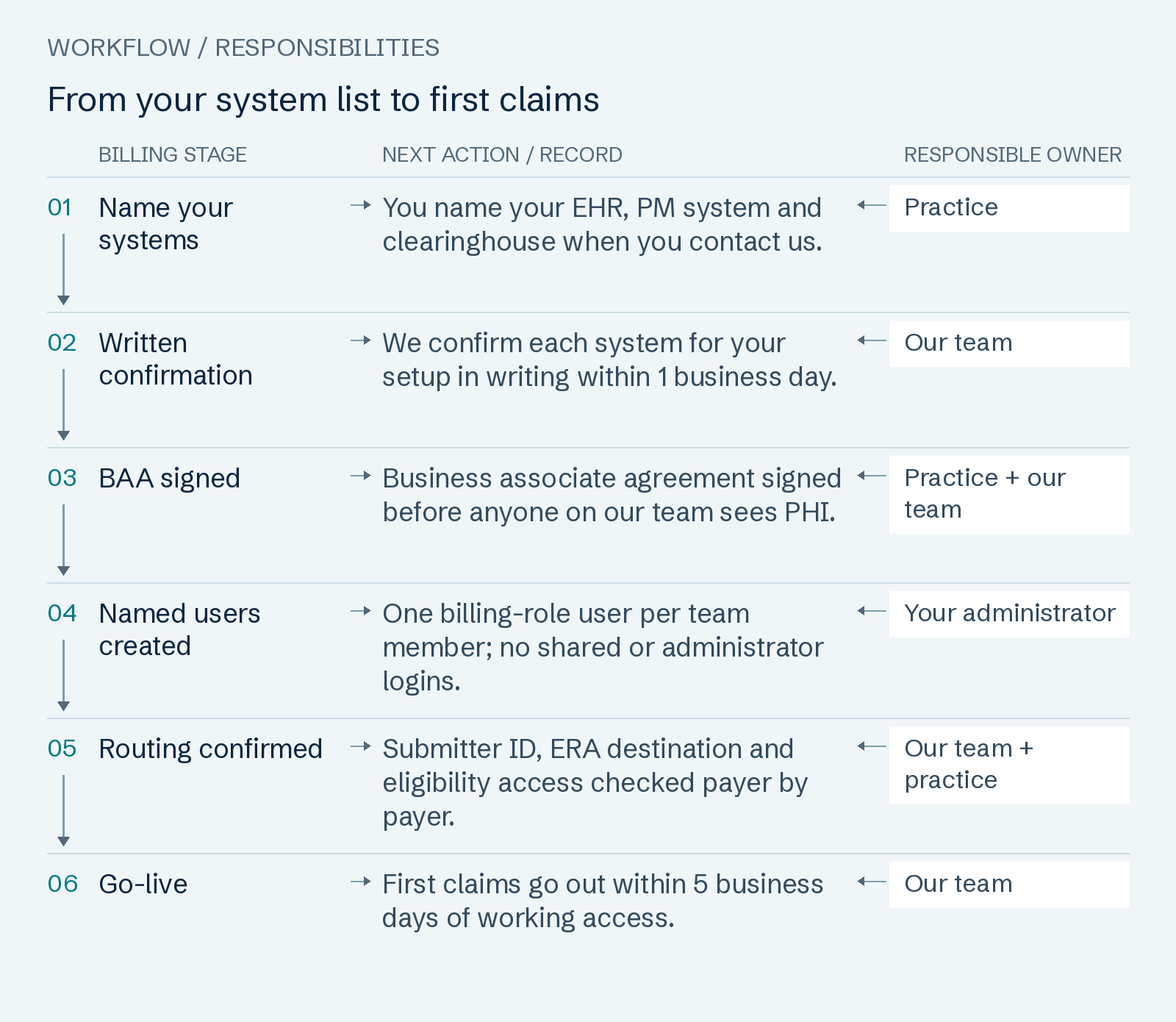This screenshot has width=1176, height=1022.
Task: Click the left arrow beside the 'Practice' owner box
Action: coord(872,205)
